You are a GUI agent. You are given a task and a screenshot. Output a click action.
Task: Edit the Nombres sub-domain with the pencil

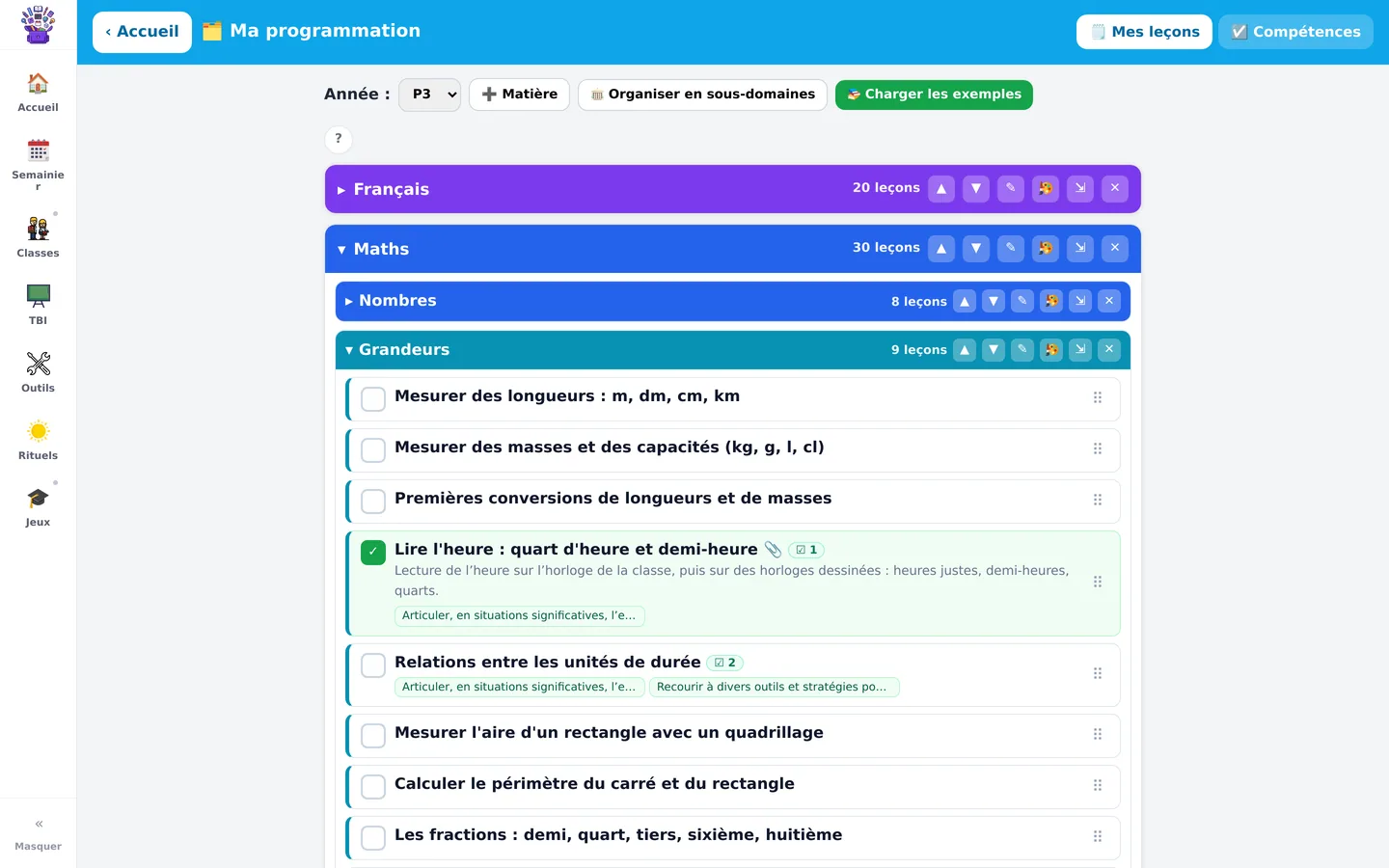1022,301
